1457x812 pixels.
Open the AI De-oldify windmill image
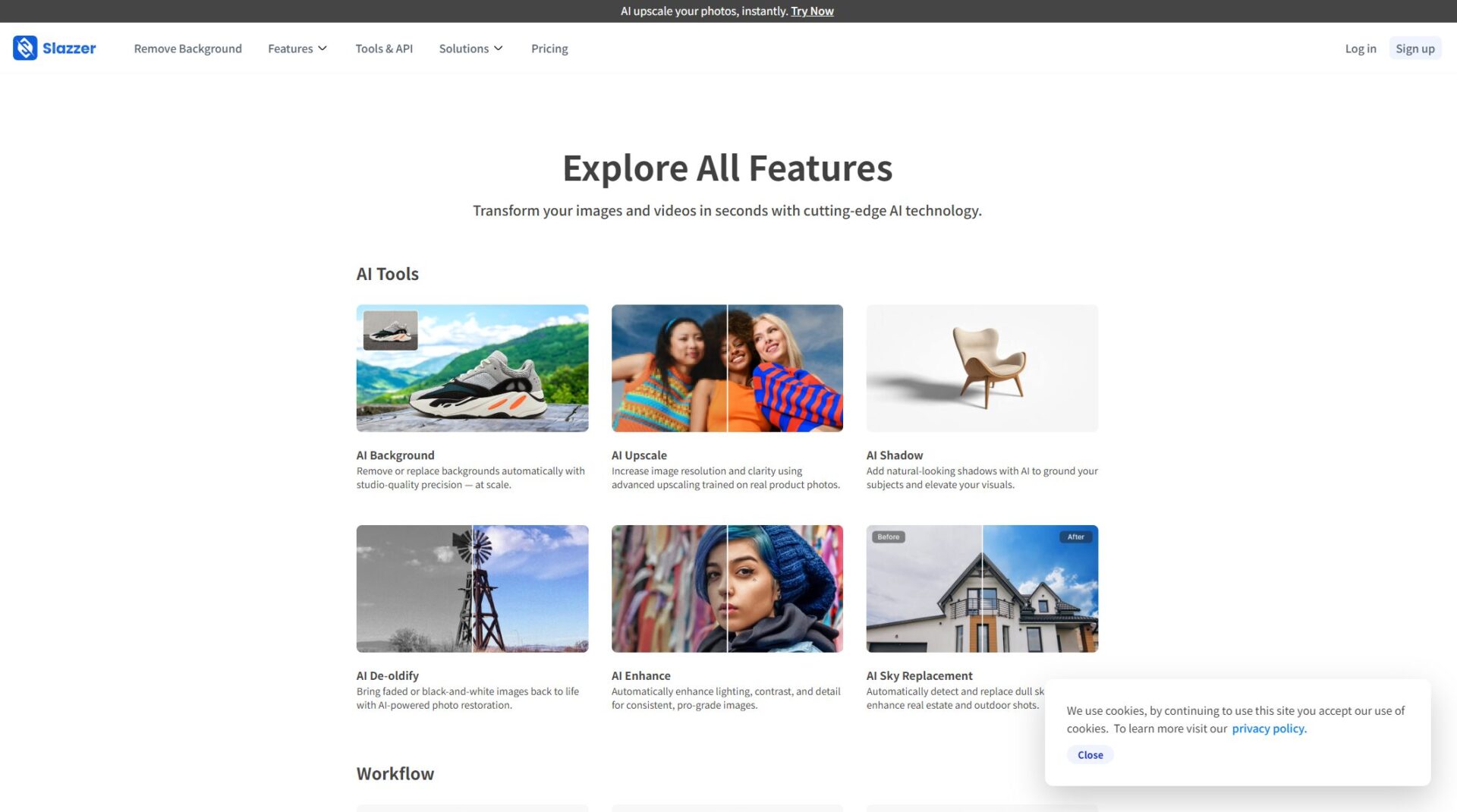click(x=472, y=588)
